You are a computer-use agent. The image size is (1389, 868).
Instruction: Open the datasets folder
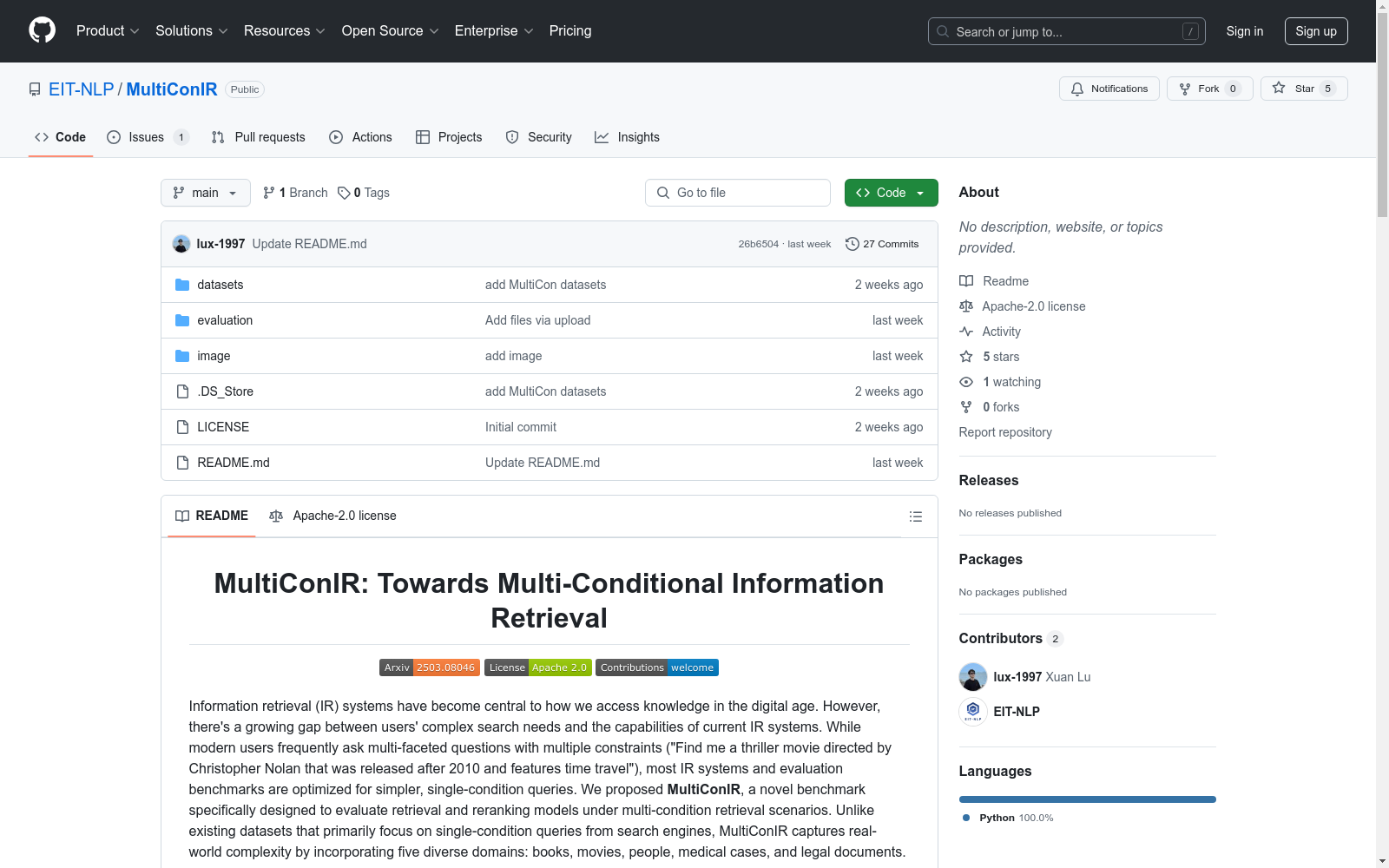221,285
